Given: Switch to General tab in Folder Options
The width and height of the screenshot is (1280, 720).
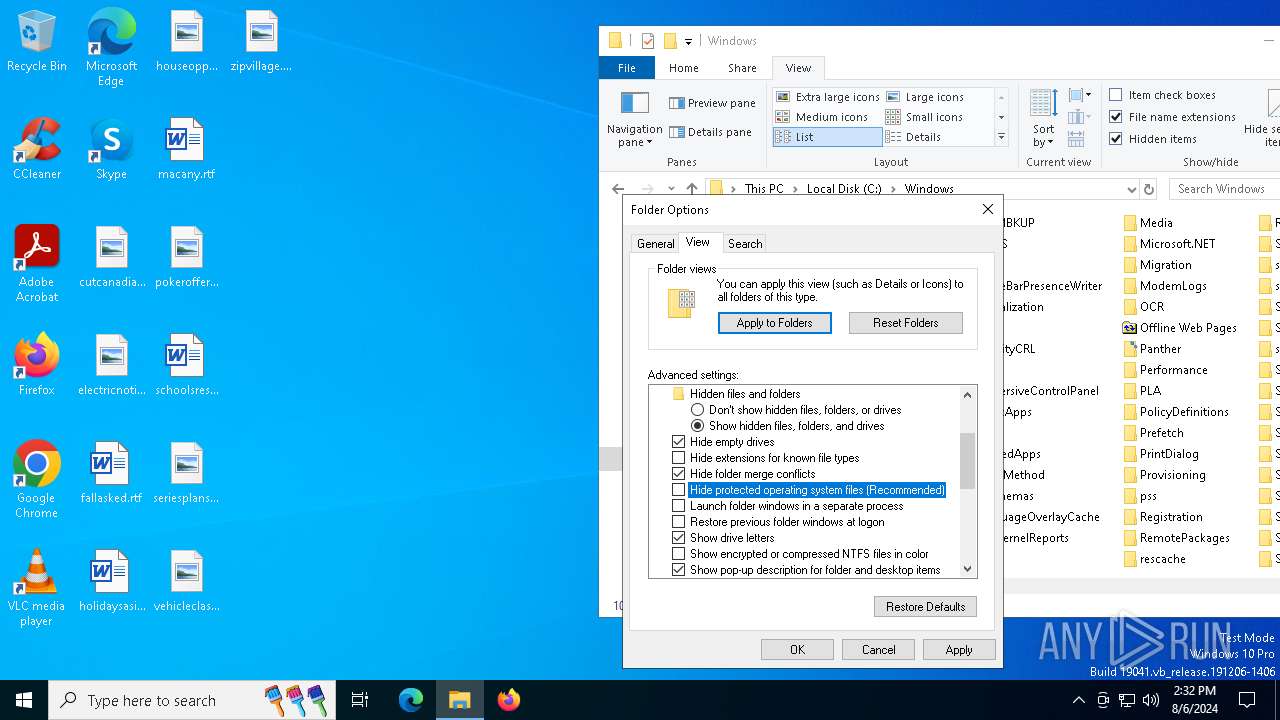Looking at the screenshot, I should pyautogui.click(x=656, y=244).
